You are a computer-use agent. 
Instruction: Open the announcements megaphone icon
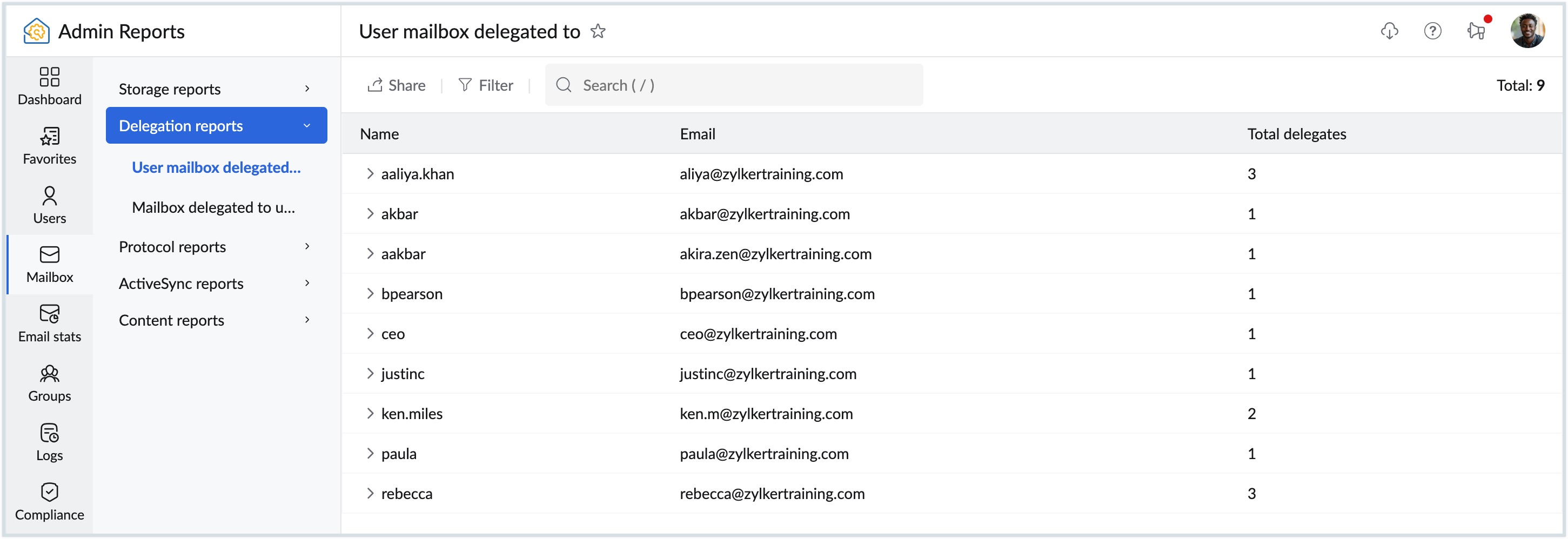tap(1476, 31)
